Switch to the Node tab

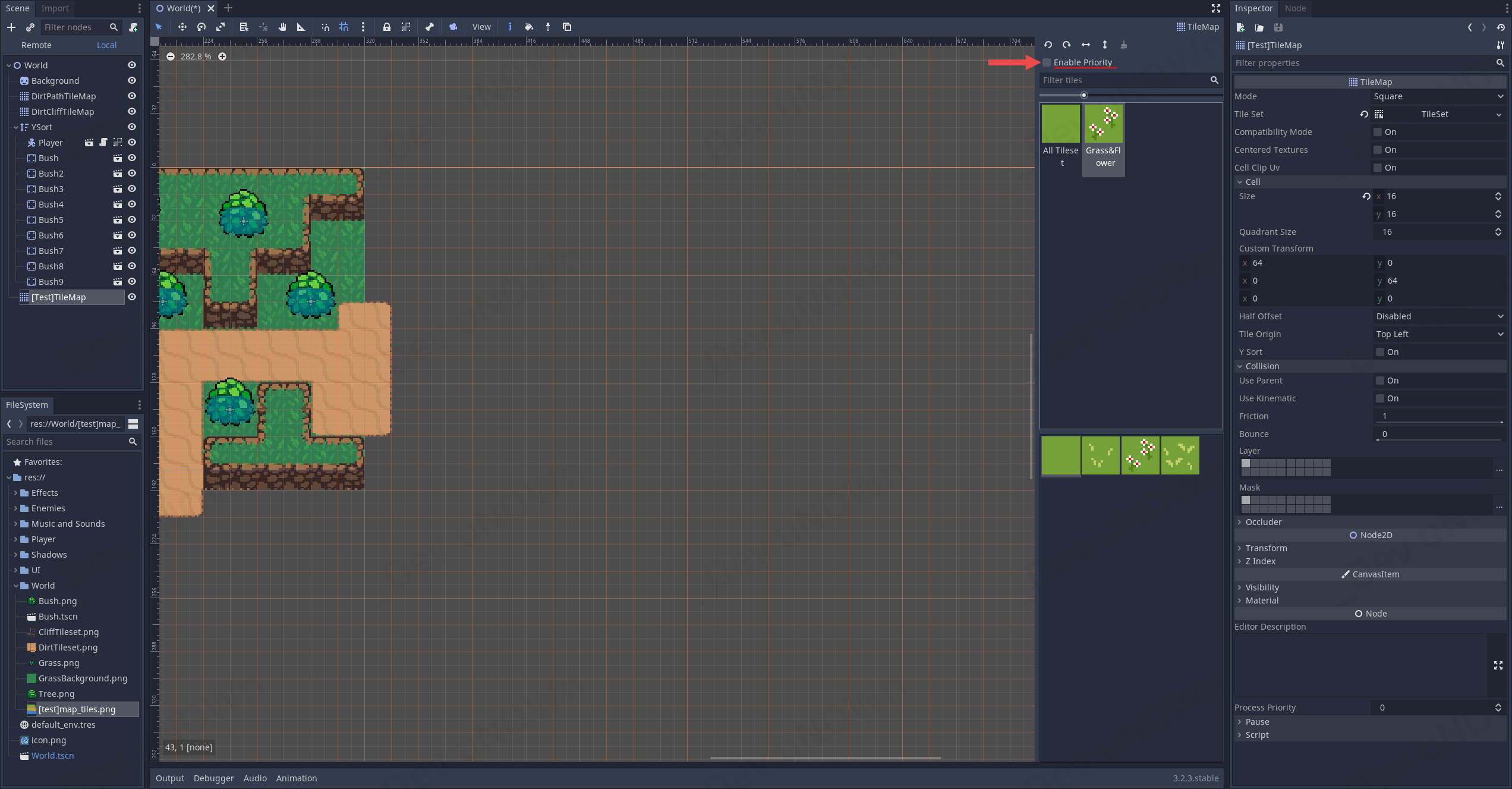click(x=1295, y=8)
